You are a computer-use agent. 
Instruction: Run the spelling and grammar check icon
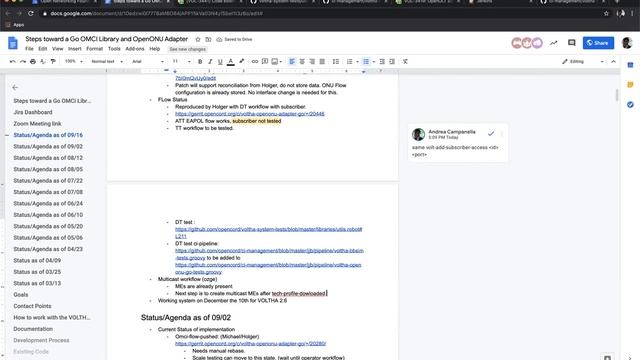(x=43, y=62)
